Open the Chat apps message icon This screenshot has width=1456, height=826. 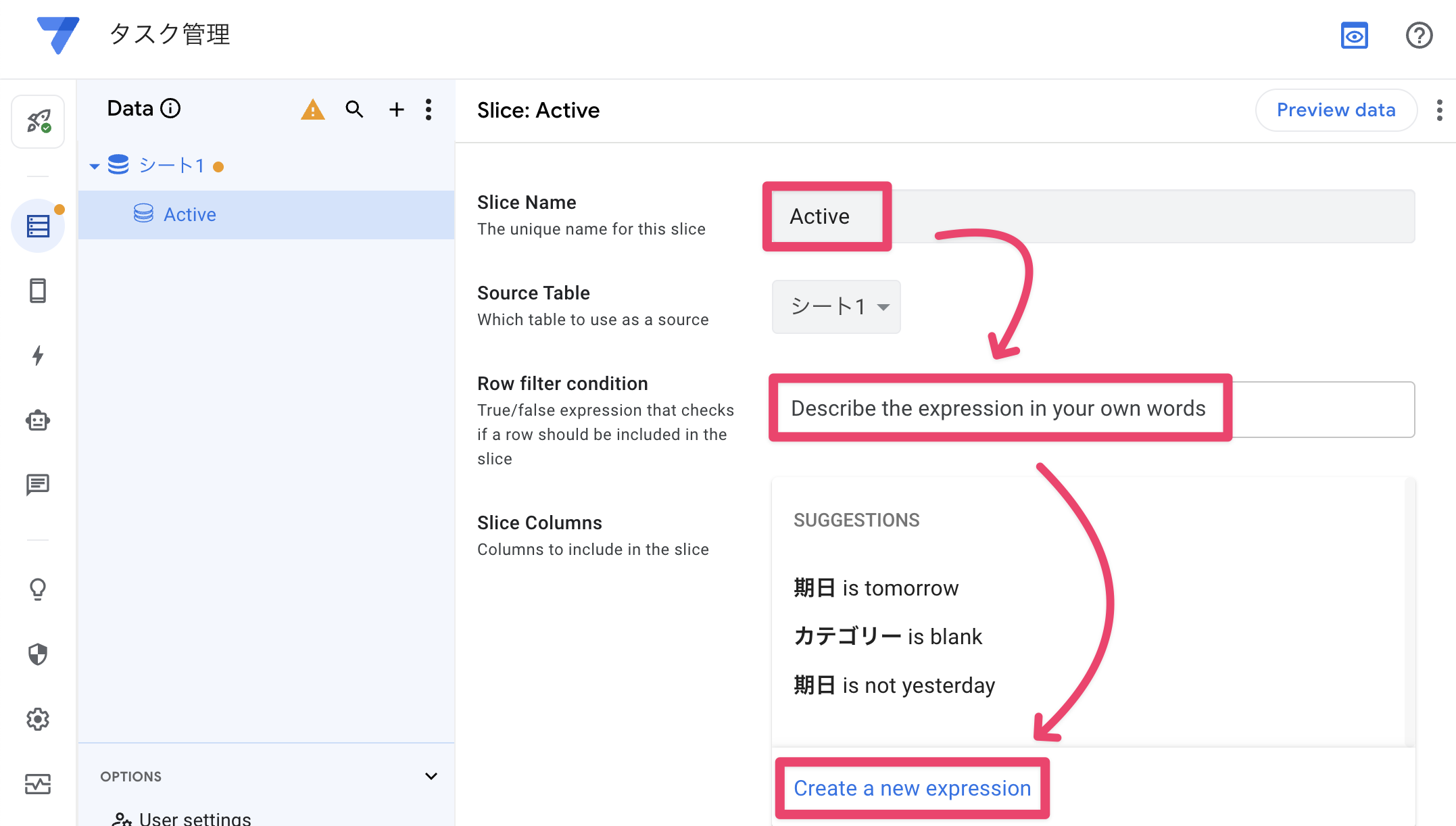(x=38, y=484)
